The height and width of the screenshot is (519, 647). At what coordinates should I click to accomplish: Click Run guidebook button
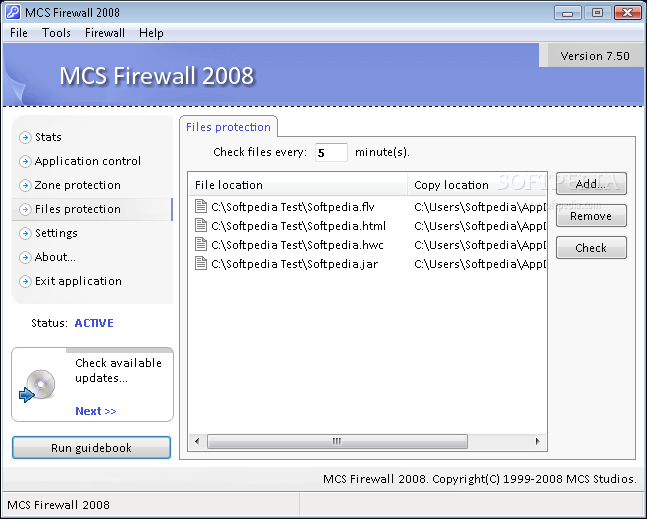91,448
